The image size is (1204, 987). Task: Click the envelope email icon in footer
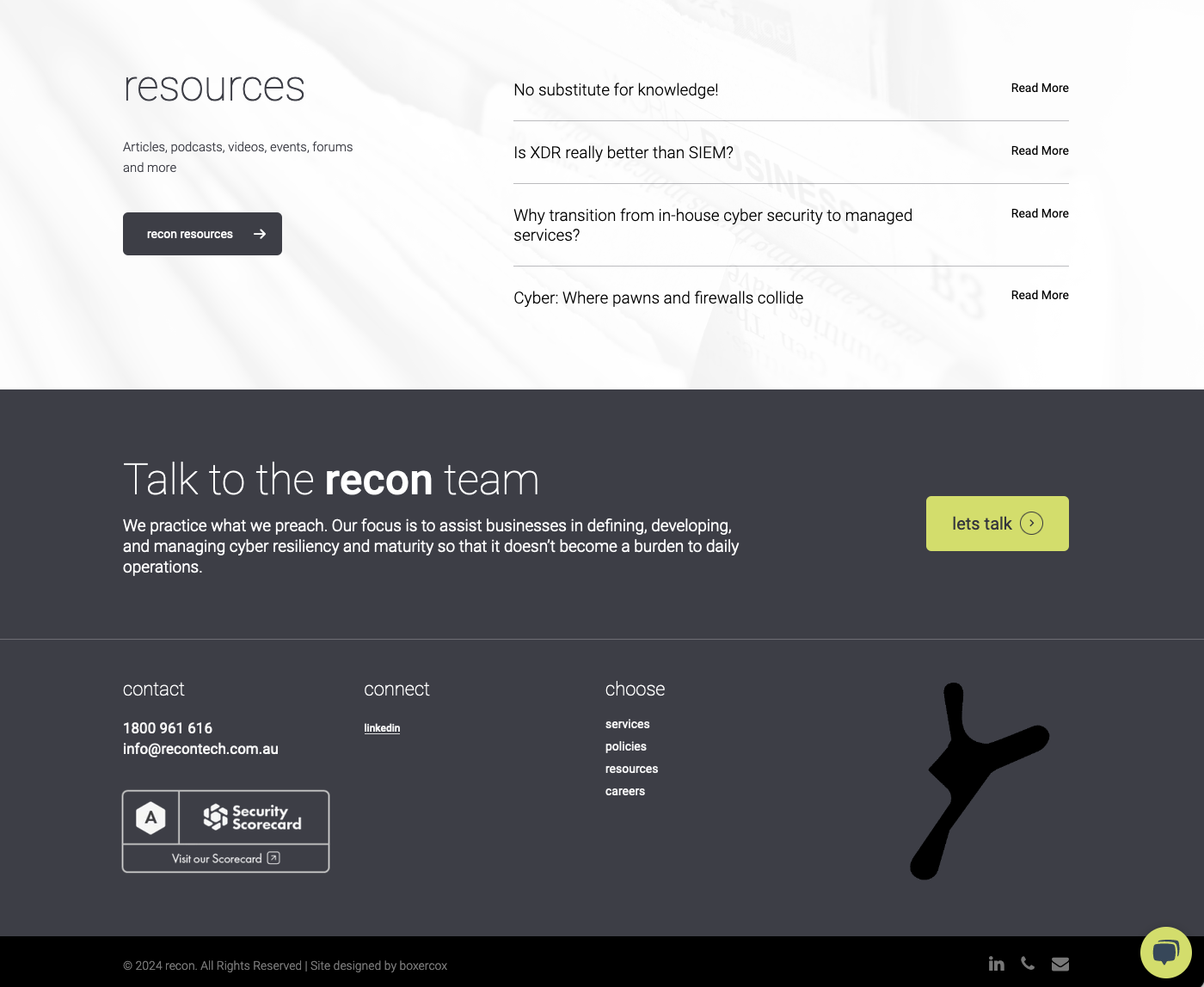point(1060,964)
